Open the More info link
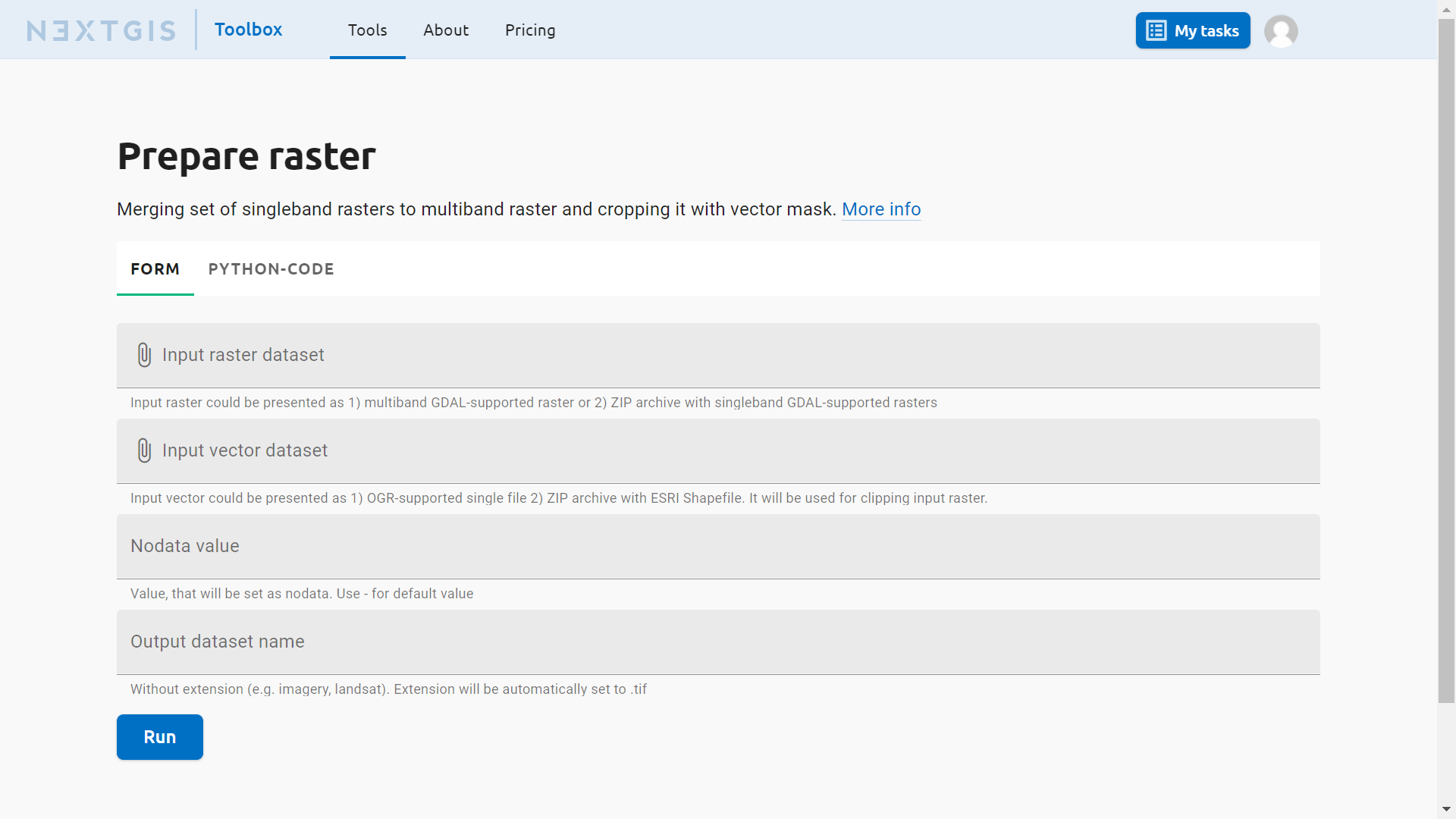This screenshot has width=1456, height=819. click(x=881, y=209)
